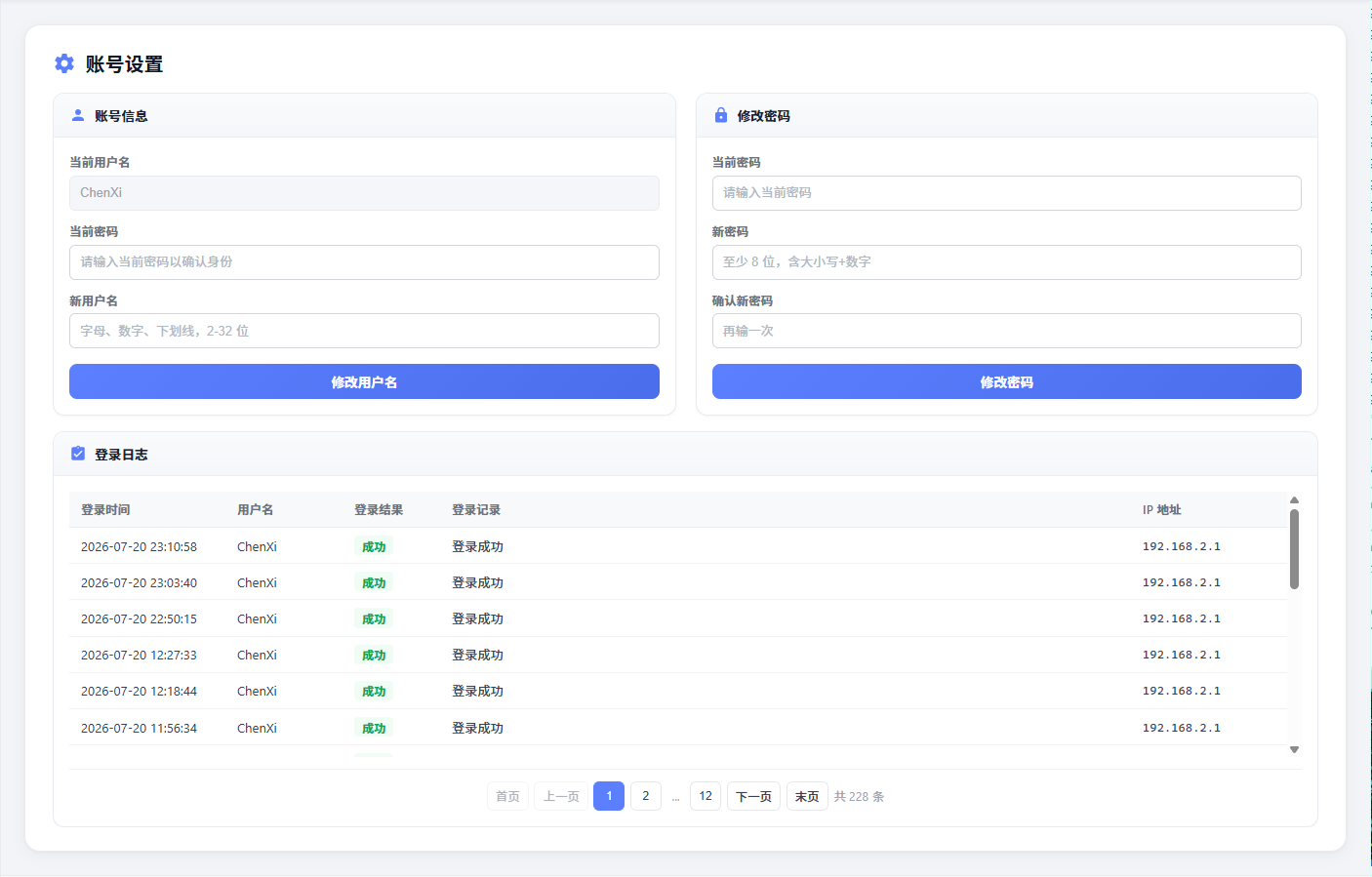Click the 末页 pagination button

pos(807,796)
